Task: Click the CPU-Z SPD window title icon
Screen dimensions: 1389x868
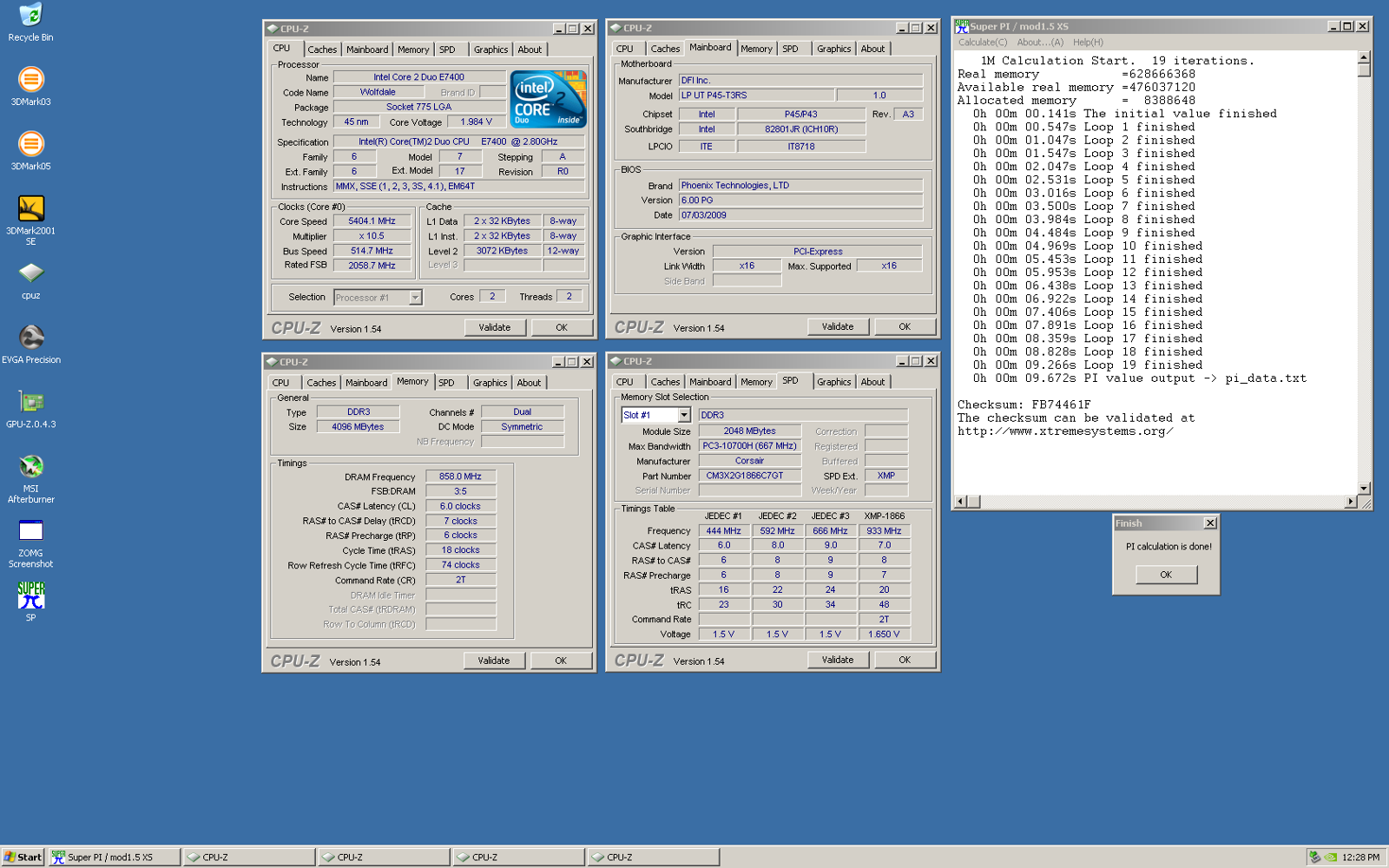Action: [x=616, y=361]
